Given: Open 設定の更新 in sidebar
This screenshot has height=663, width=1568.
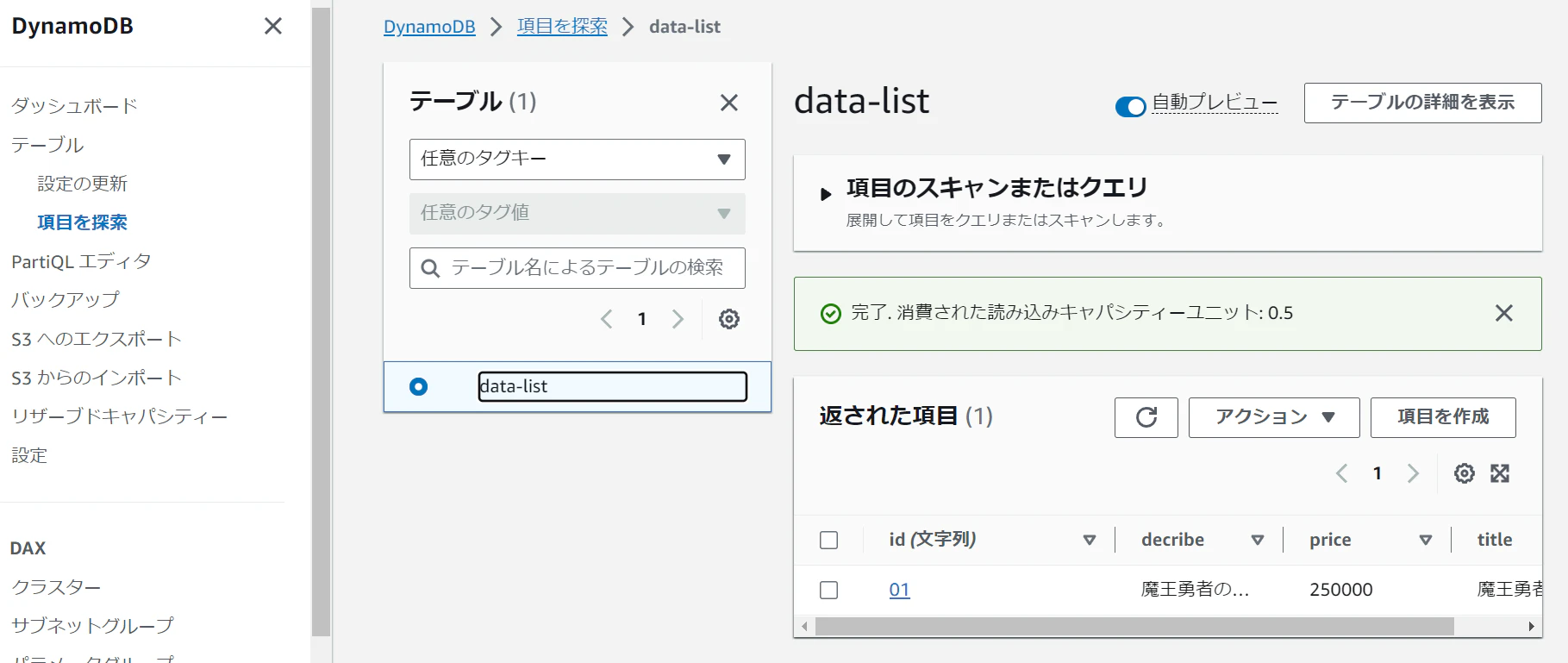Looking at the screenshot, I should 82,184.
